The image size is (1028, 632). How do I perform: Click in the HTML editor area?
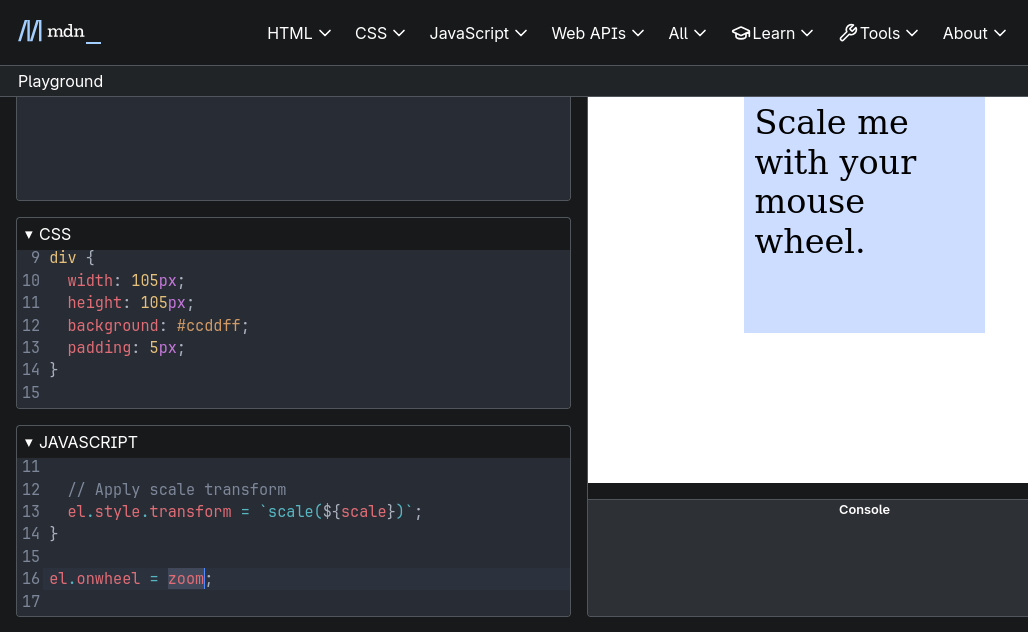click(x=293, y=148)
